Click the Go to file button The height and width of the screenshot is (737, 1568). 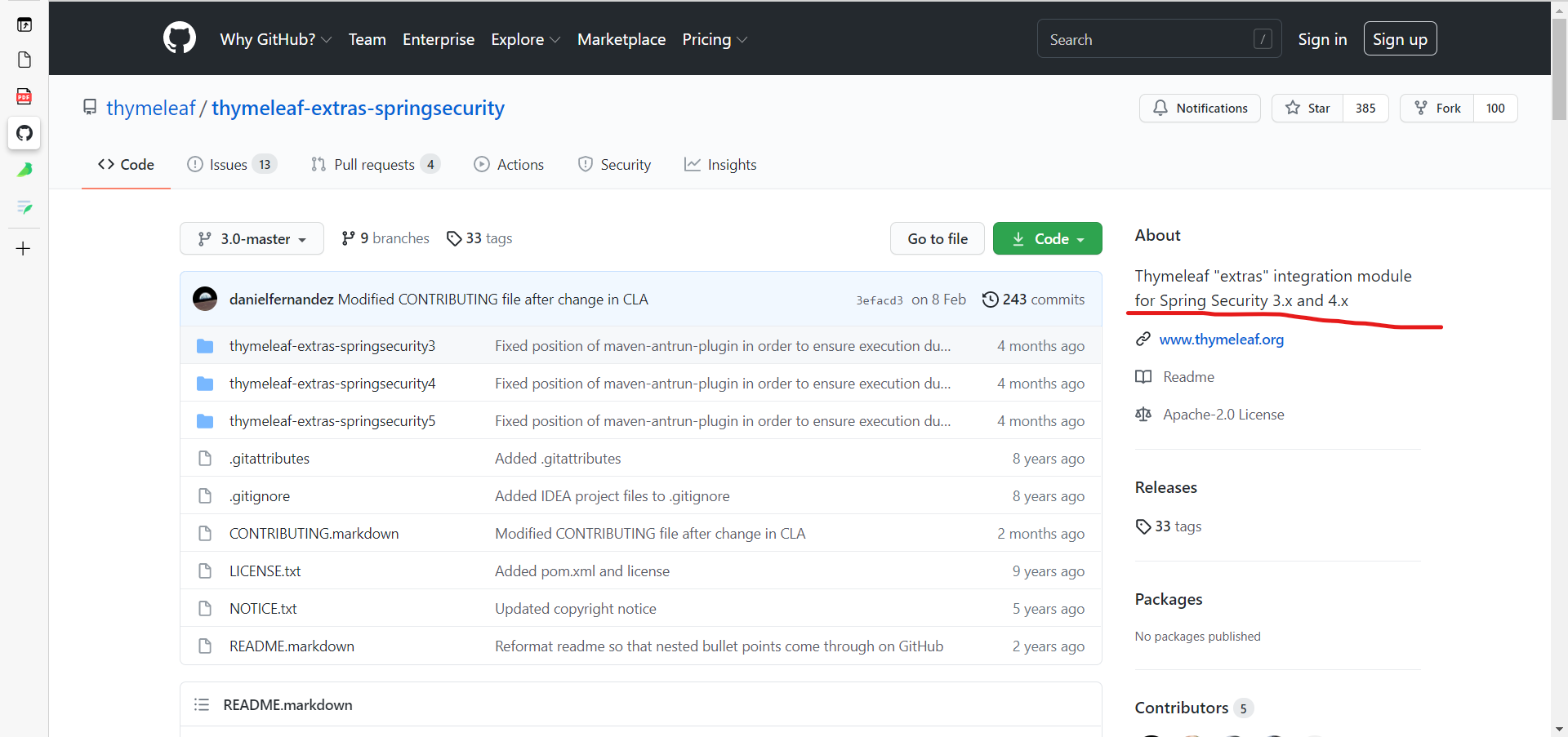pyautogui.click(x=938, y=238)
